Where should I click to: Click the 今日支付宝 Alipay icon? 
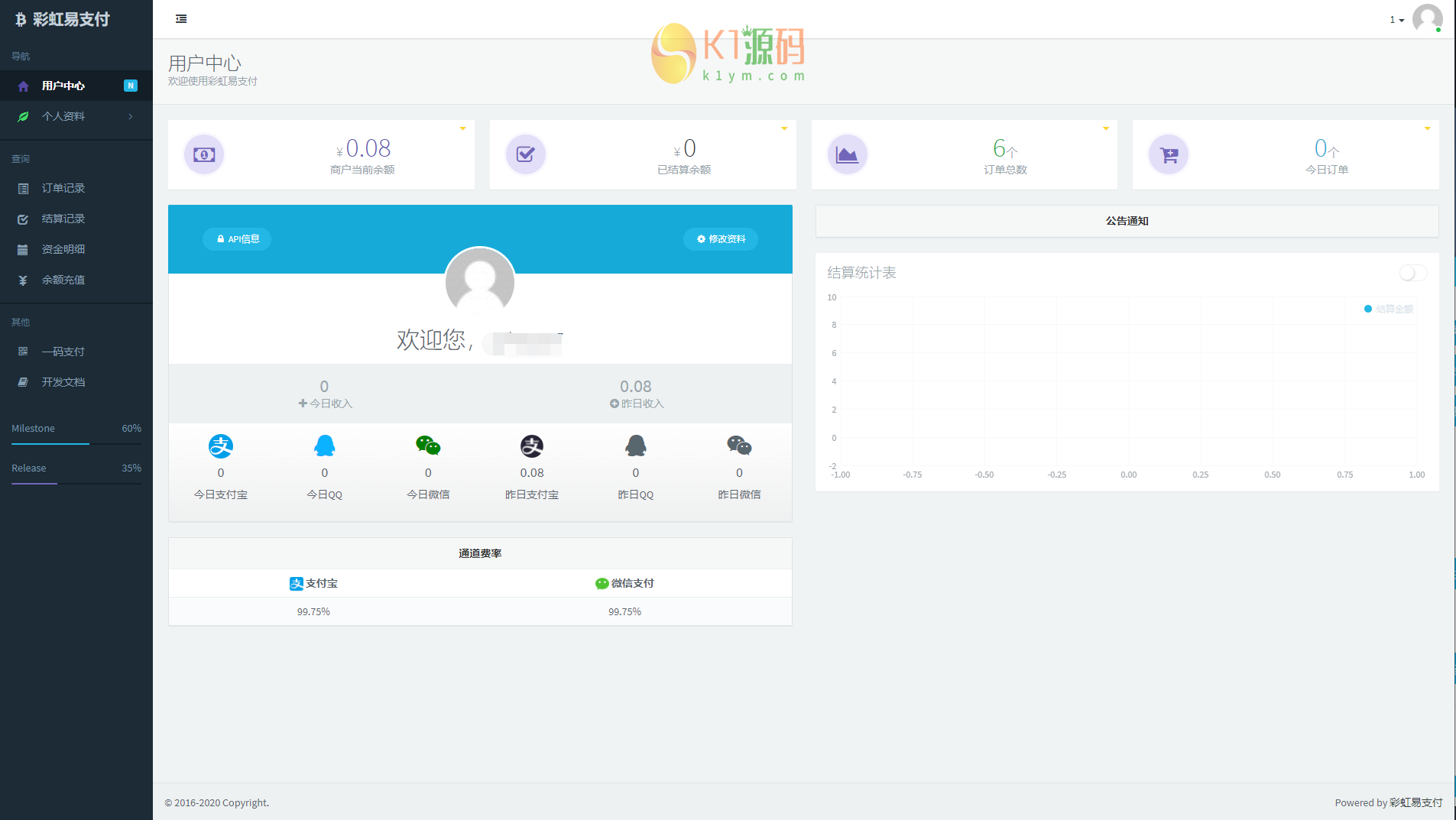coord(220,446)
